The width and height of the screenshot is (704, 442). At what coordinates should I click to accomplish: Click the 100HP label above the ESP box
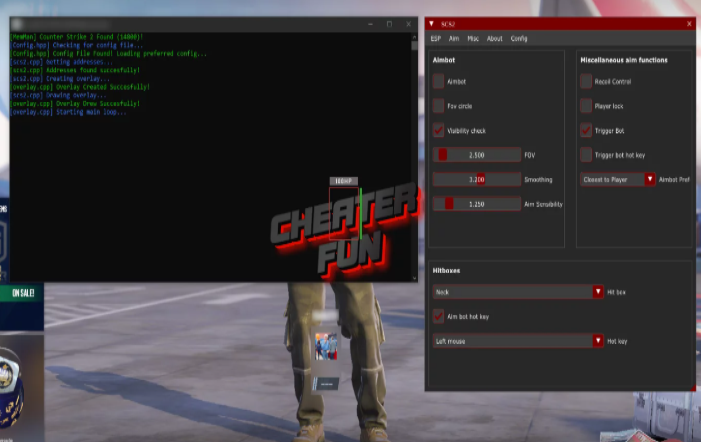[x=343, y=181]
